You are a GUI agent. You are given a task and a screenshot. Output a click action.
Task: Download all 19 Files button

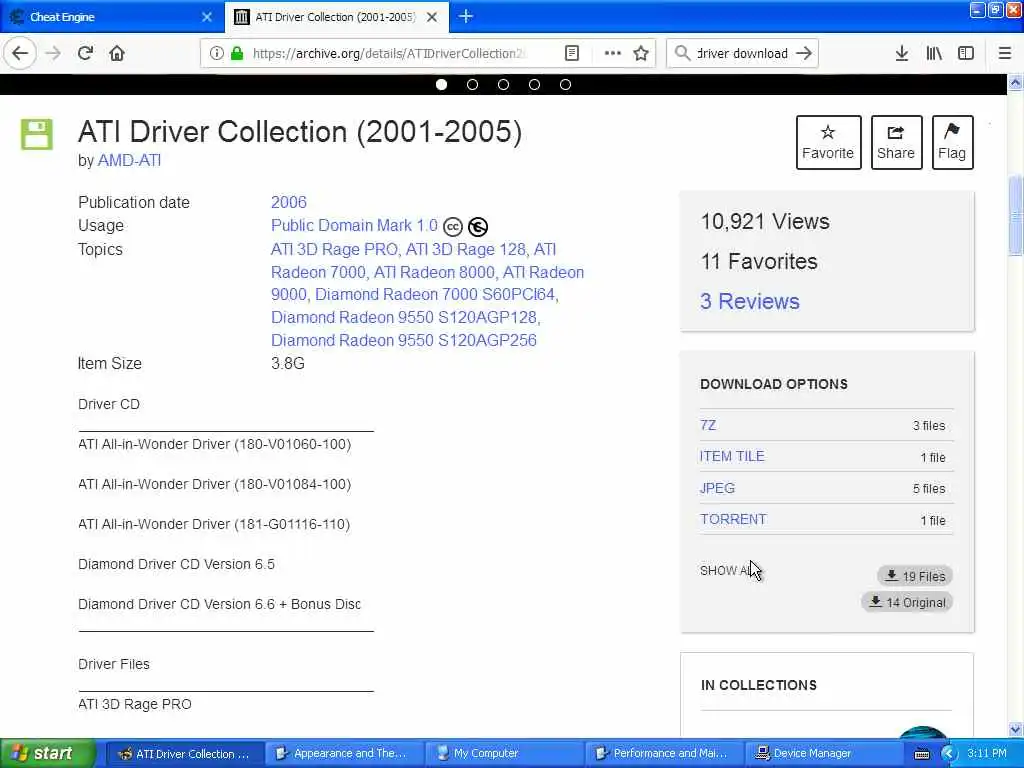pyautogui.click(x=915, y=576)
